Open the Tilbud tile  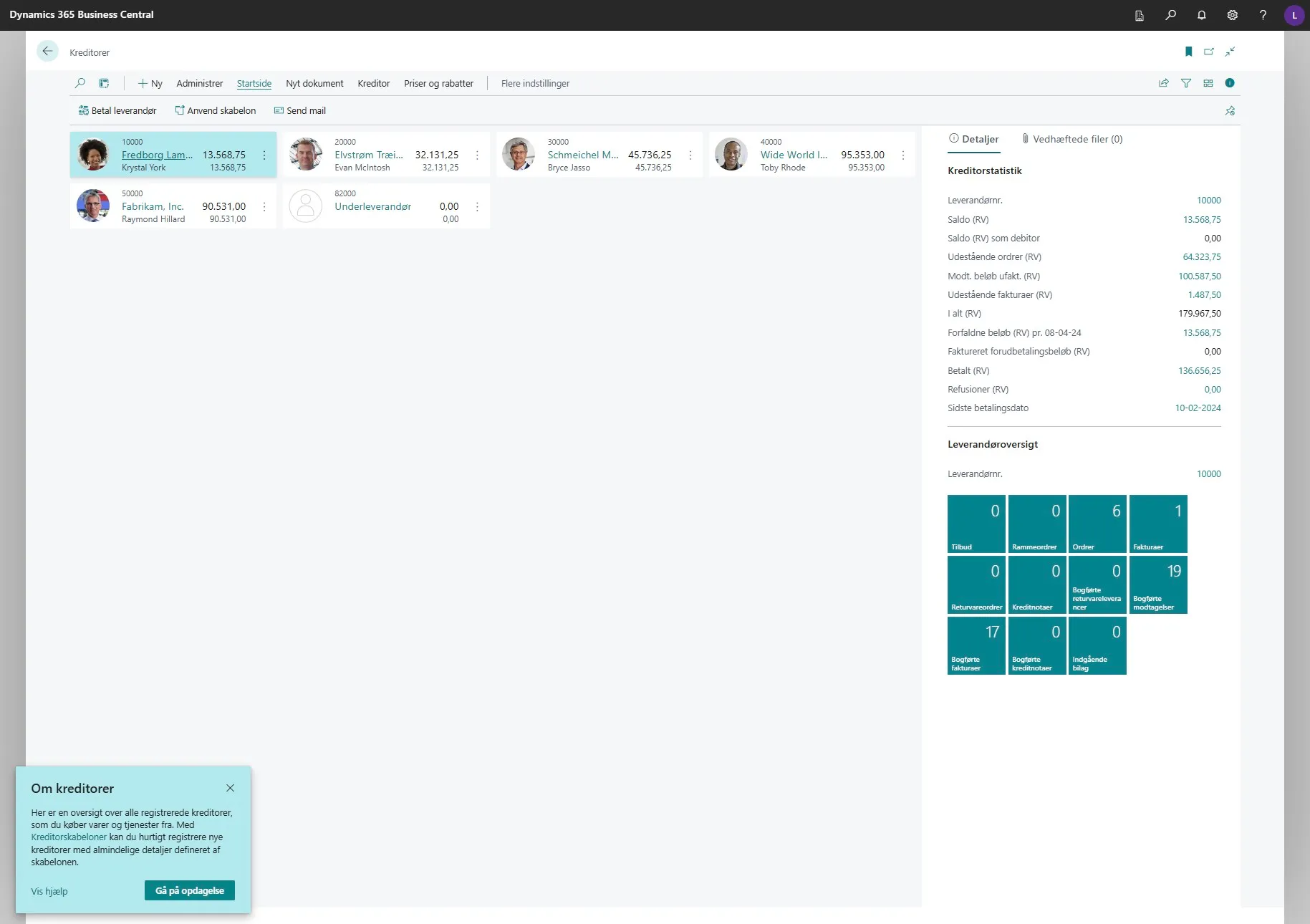tap(976, 524)
